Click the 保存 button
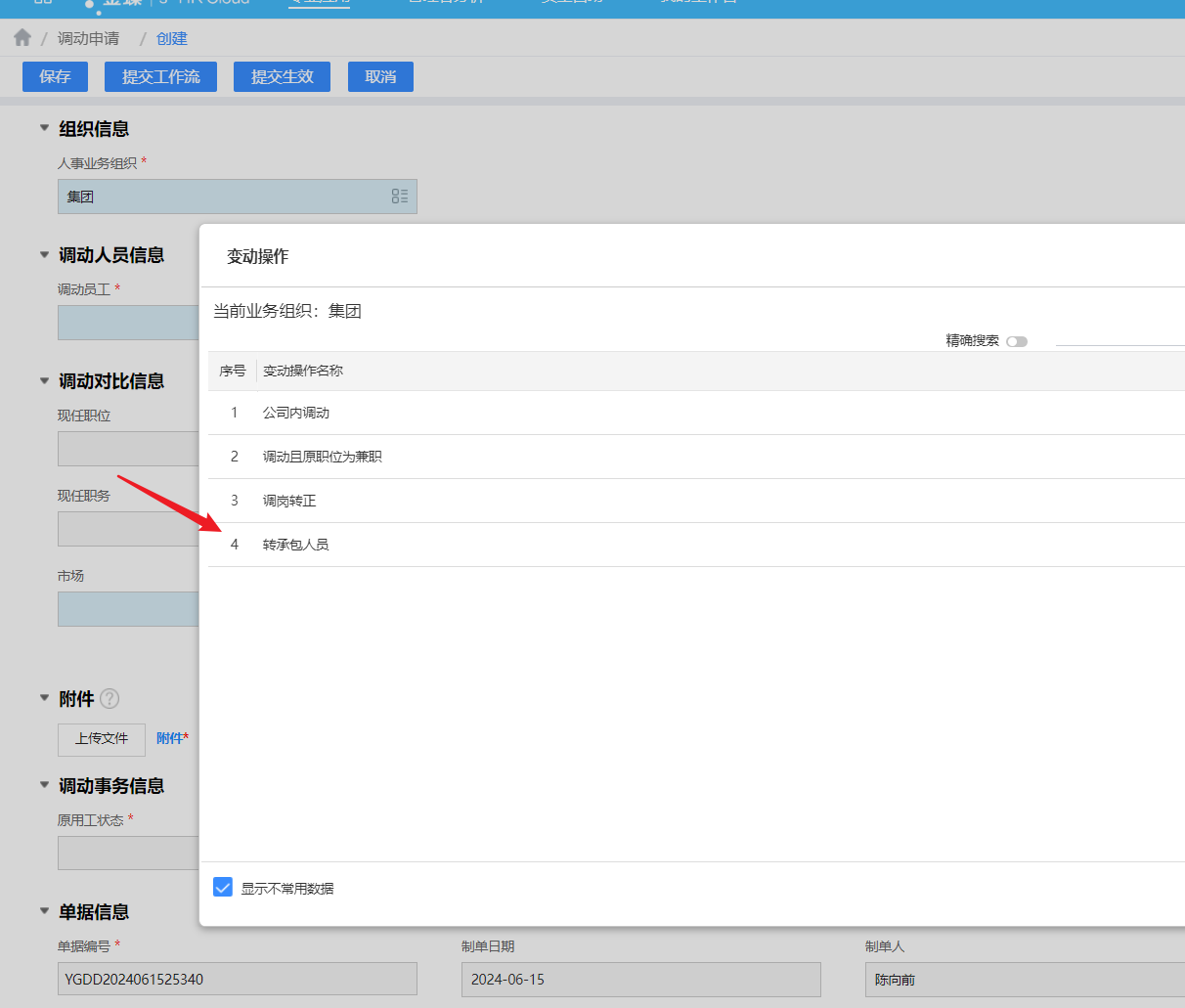The height and width of the screenshot is (1008, 1185). (x=55, y=77)
